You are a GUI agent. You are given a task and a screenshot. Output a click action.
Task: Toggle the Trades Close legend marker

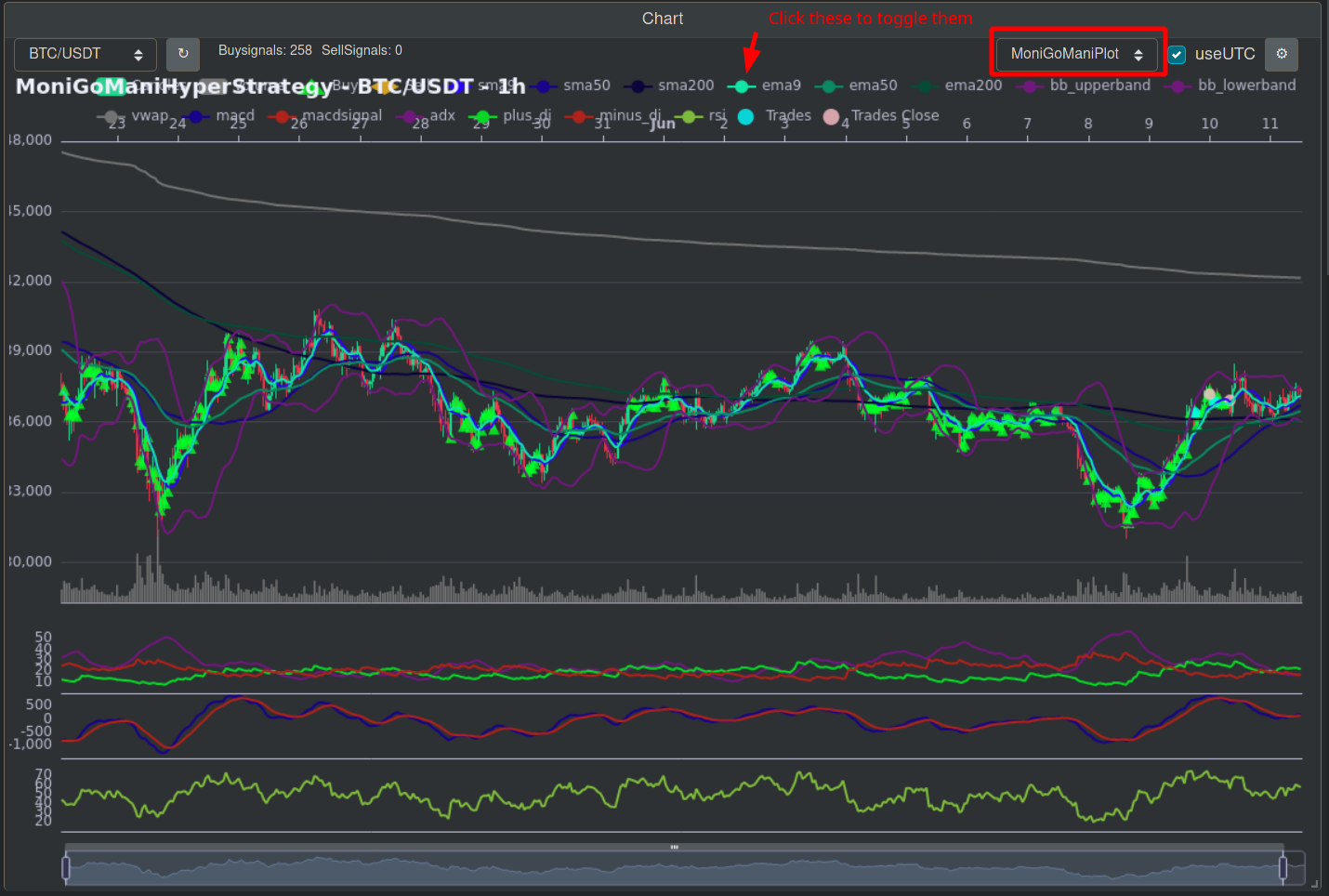pyautogui.click(x=881, y=116)
